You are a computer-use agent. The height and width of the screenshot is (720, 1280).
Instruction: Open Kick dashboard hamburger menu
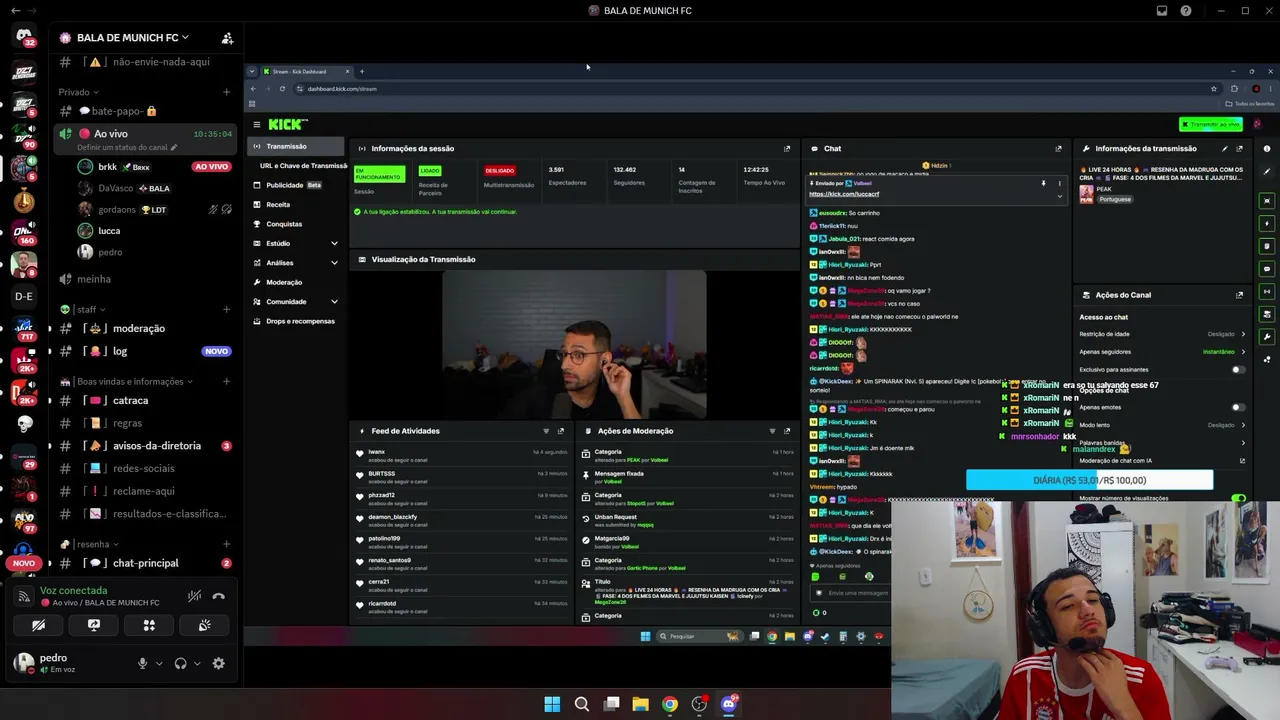(257, 125)
